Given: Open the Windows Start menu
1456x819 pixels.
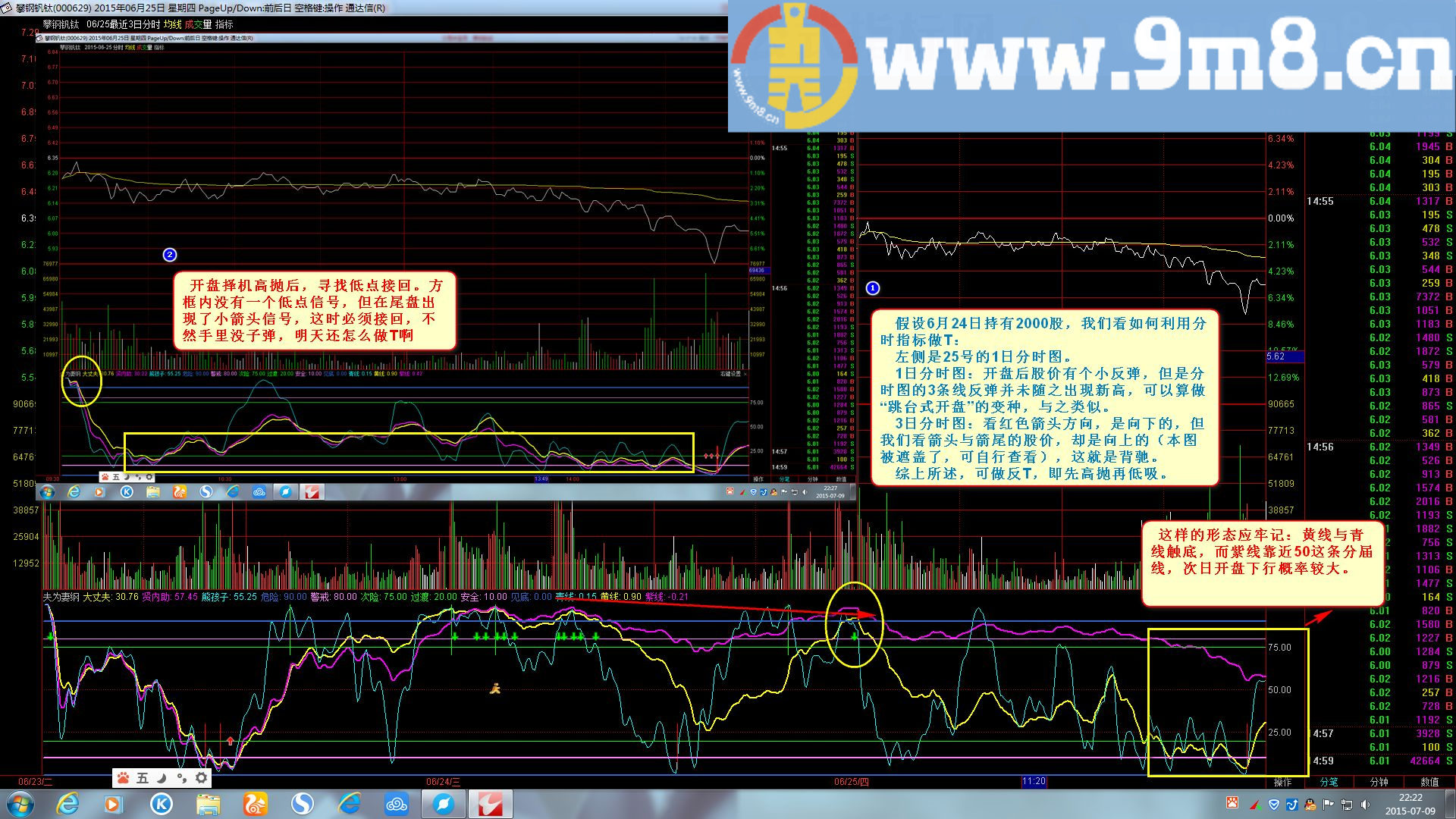Looking at the screenshot, I should (x=19, y=804).
